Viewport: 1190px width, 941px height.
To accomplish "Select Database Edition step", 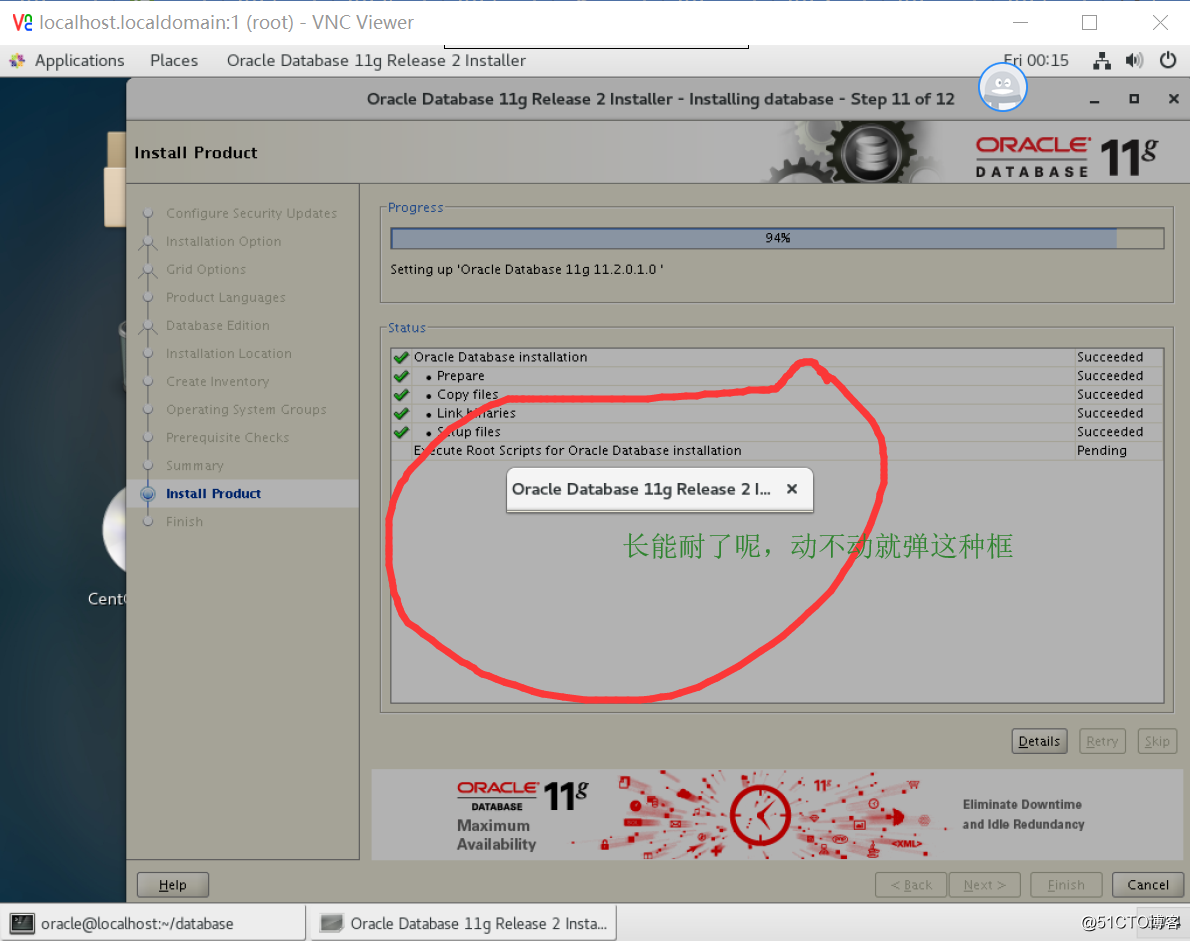I will click(217, 326).
